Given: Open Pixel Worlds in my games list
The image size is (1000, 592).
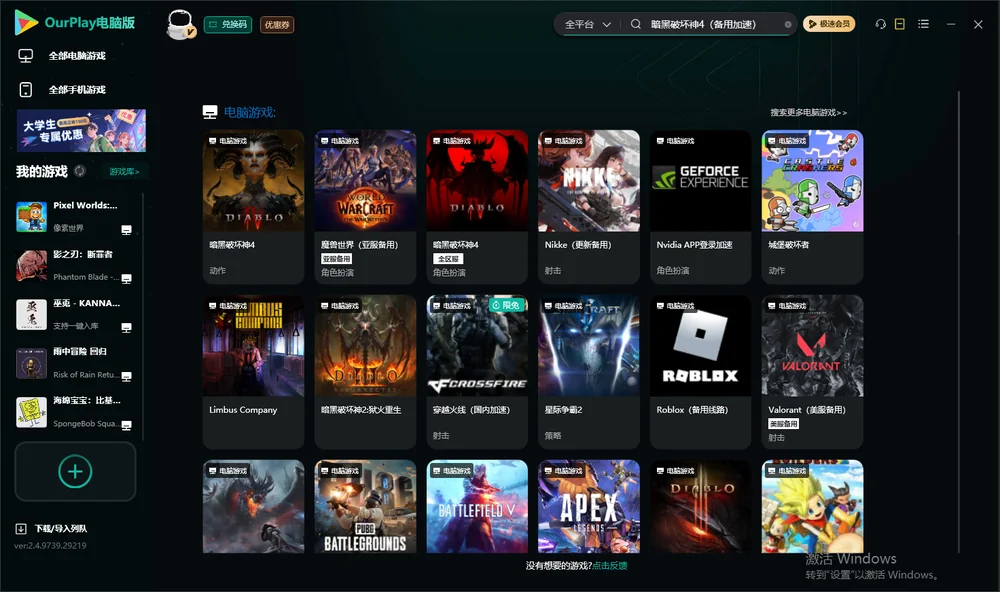Looking at the screenshot, I should click(73, 216).
